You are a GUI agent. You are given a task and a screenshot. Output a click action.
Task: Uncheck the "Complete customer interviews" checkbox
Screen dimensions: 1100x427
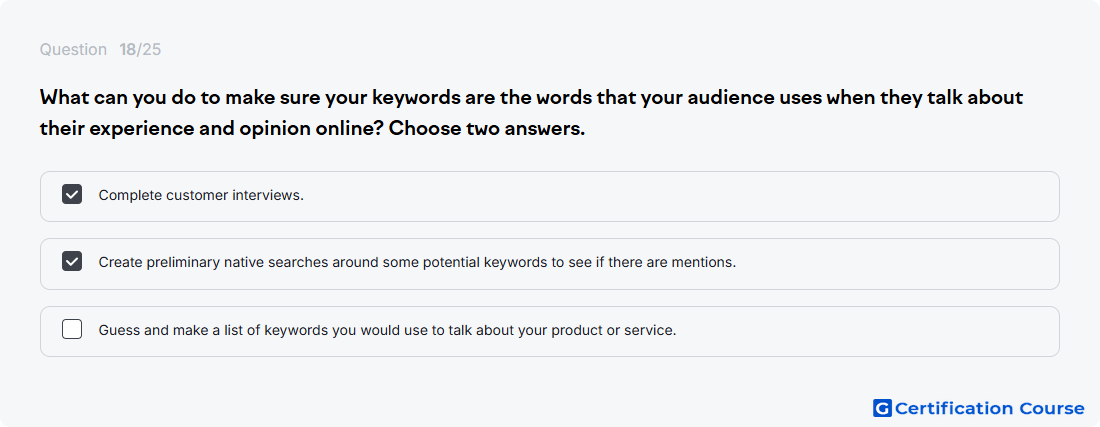(72, 195)
